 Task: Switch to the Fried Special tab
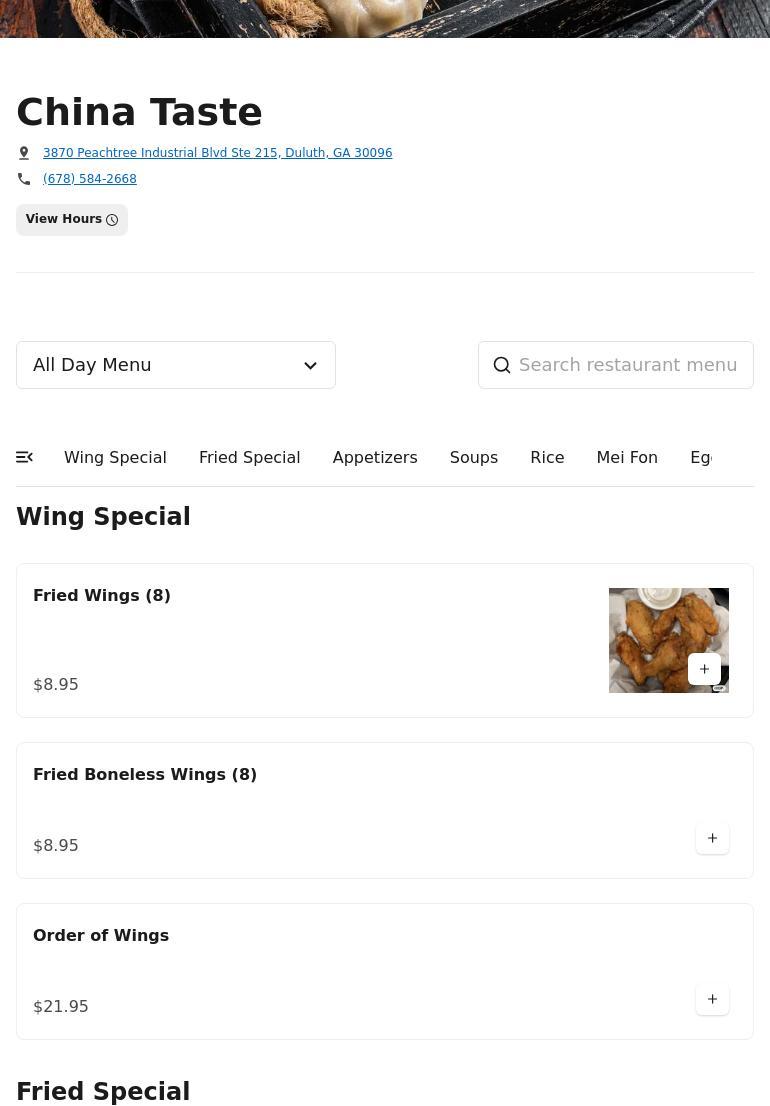249,457
